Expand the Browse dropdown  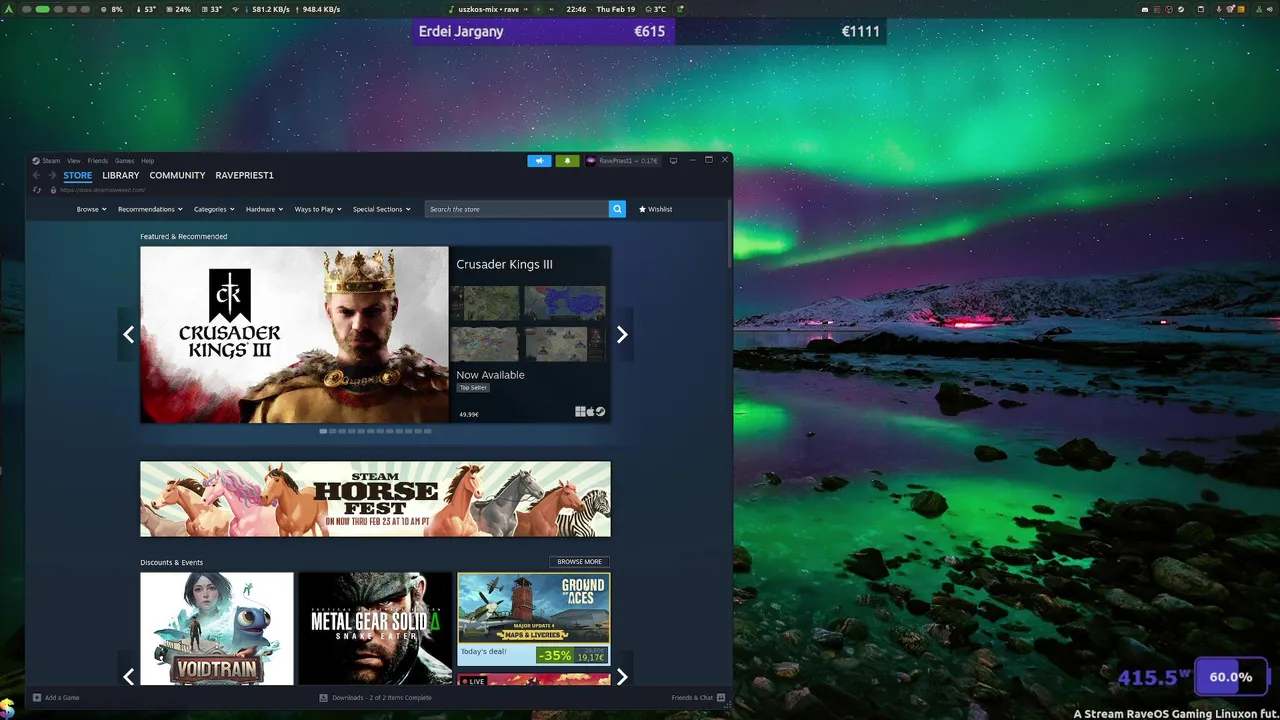[92, 209]
